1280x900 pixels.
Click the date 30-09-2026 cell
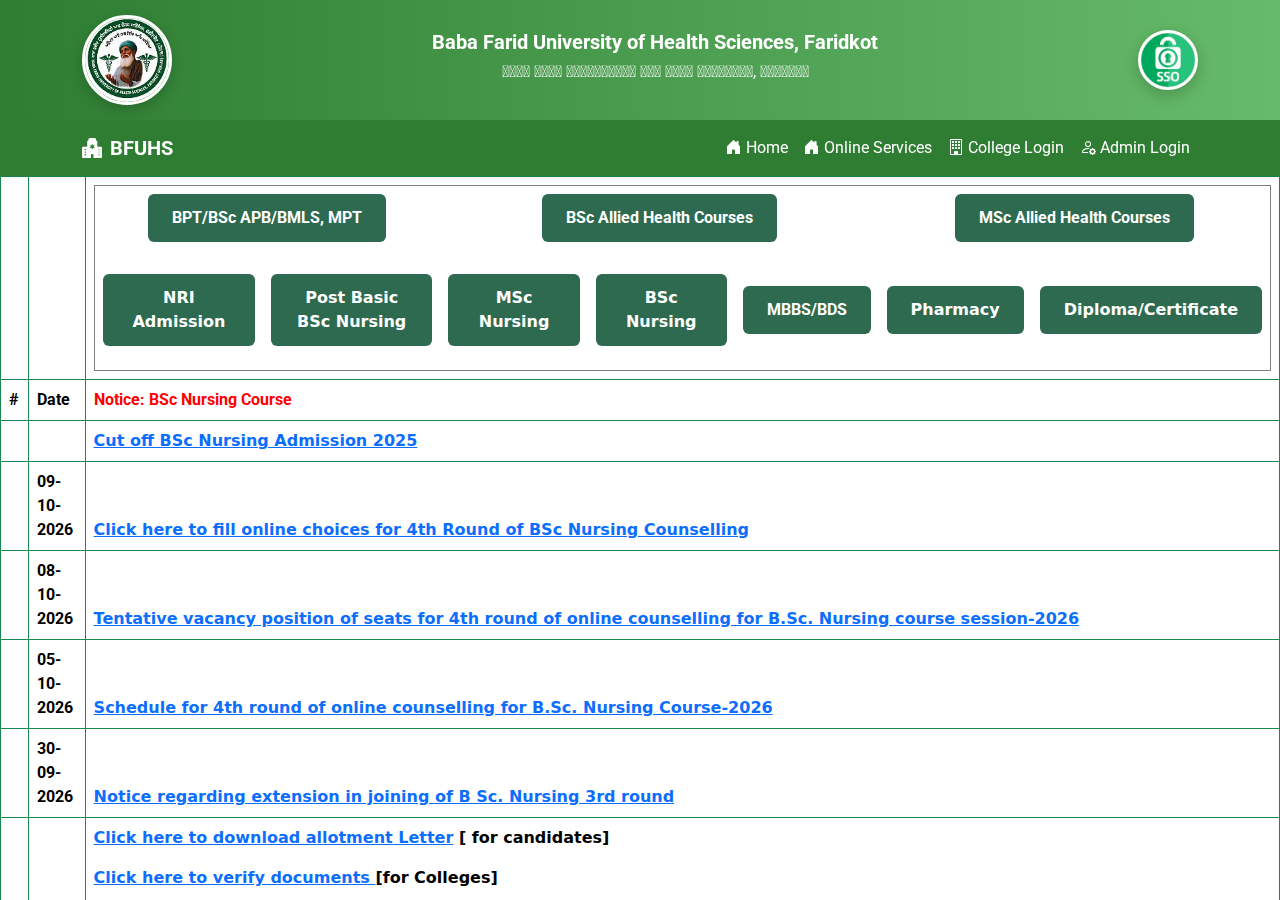click(x=55, y=773)
